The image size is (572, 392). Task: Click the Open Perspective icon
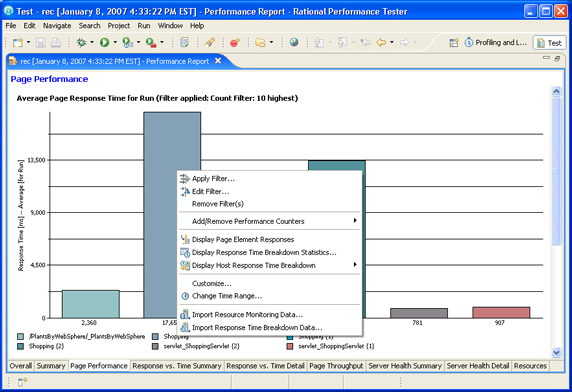click(x=454, y=43)
